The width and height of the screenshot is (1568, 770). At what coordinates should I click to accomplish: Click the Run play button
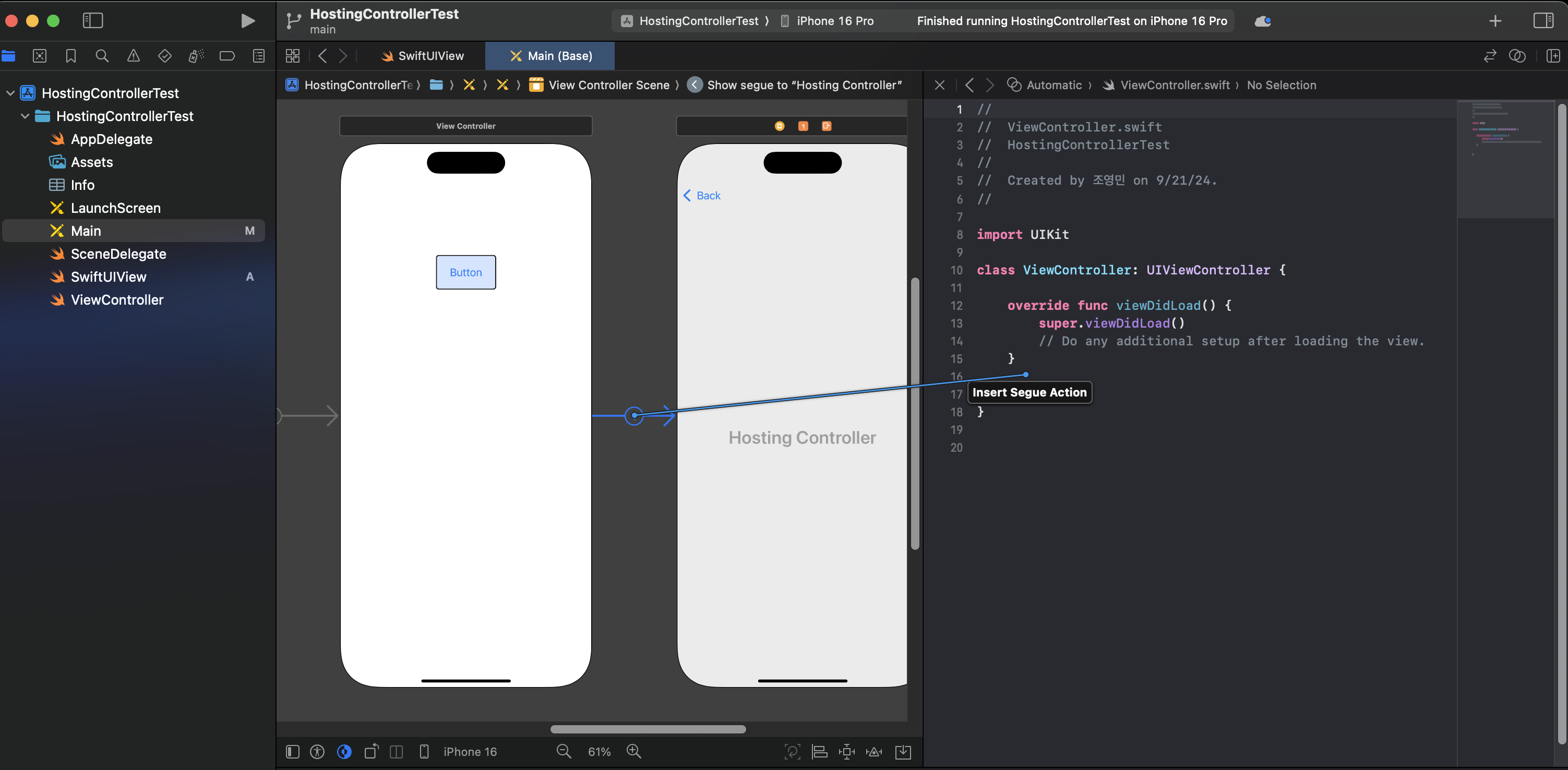point(247,21)
